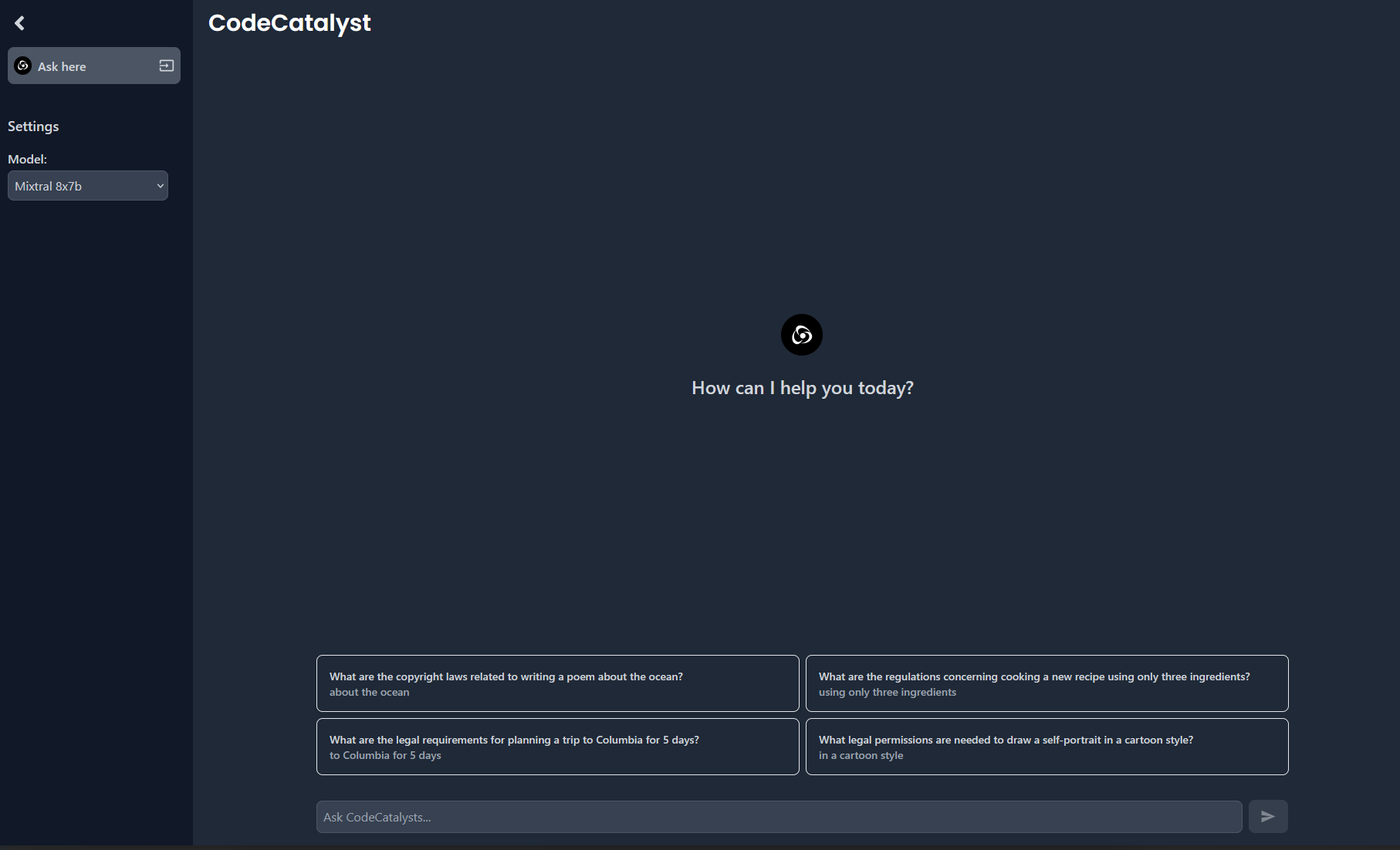Click the 'using only three ingredients' subtitle
1400x850 pixels.
tap(887, 693)
